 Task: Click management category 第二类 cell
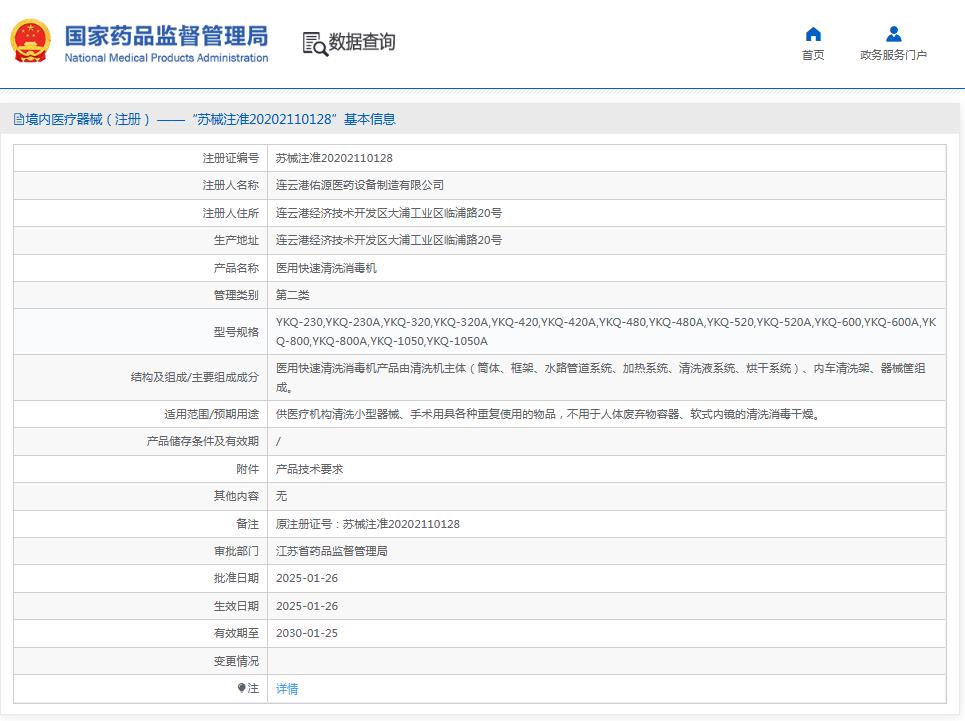(x=289, y=295)
